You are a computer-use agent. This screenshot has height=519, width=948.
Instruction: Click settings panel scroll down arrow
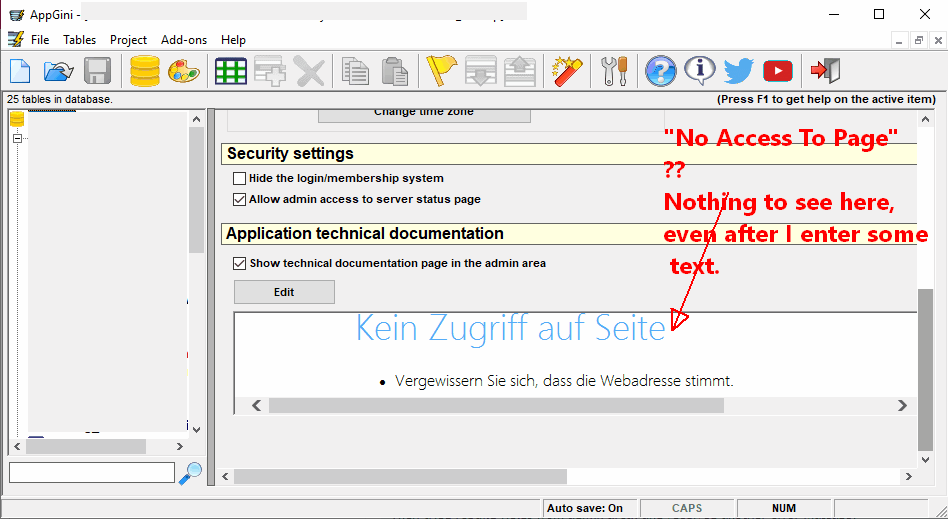(926, 460)
